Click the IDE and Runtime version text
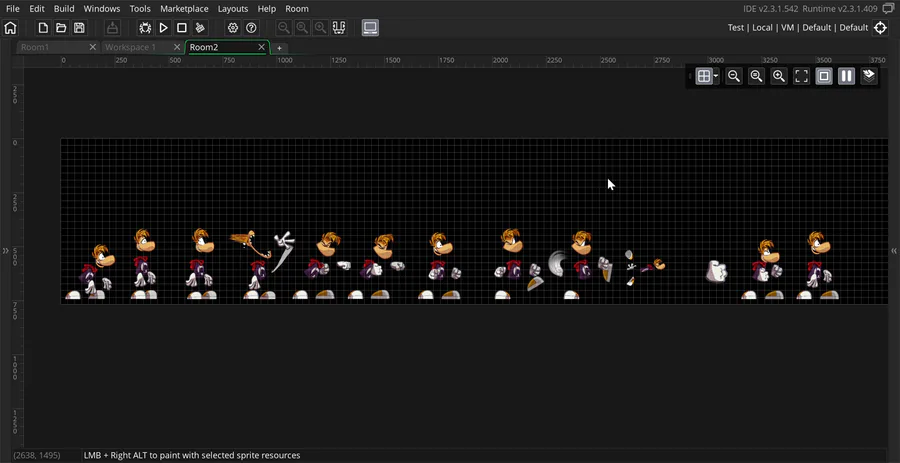Screen dimensions: 900x463 point(808,9)
